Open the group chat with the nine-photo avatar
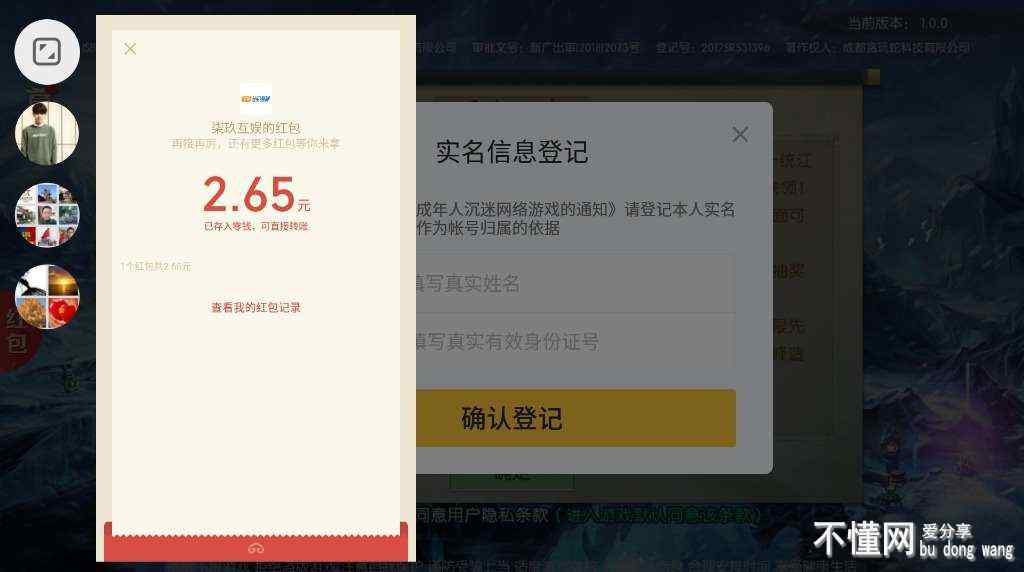The width and height of the screenshot is (1024, 572). tap(47, 215)
